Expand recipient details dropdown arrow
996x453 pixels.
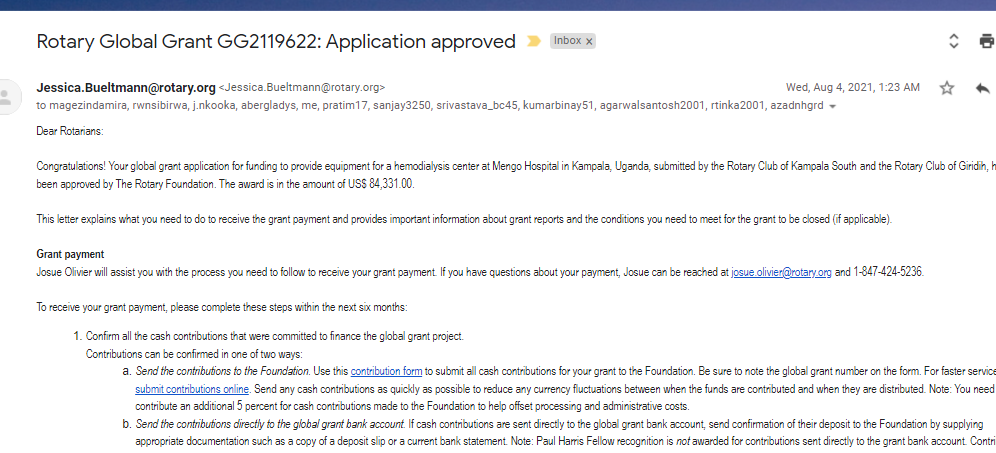click(x=833, y=106)
